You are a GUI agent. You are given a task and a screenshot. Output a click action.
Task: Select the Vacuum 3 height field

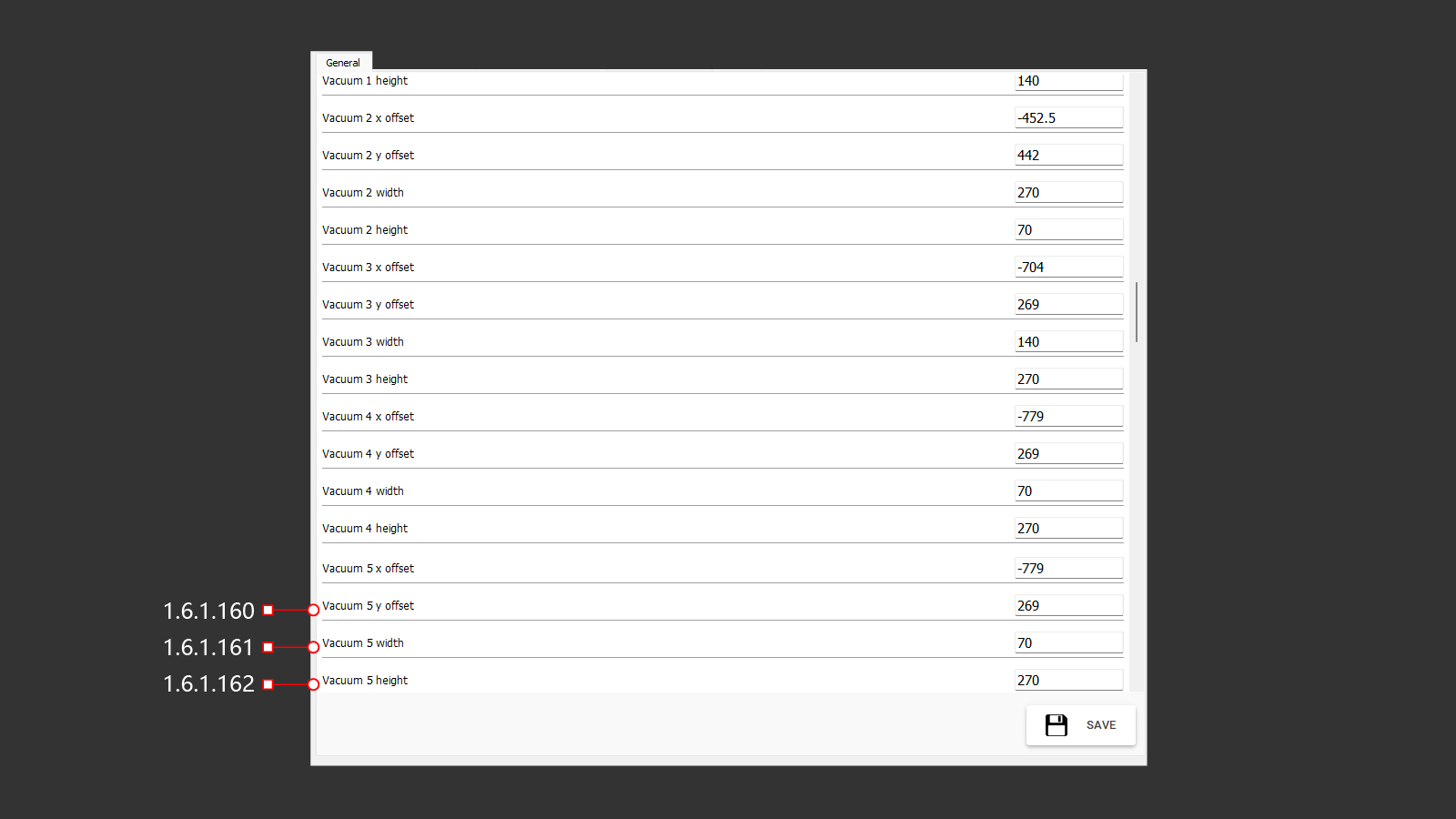click(x=1067, y=379)
